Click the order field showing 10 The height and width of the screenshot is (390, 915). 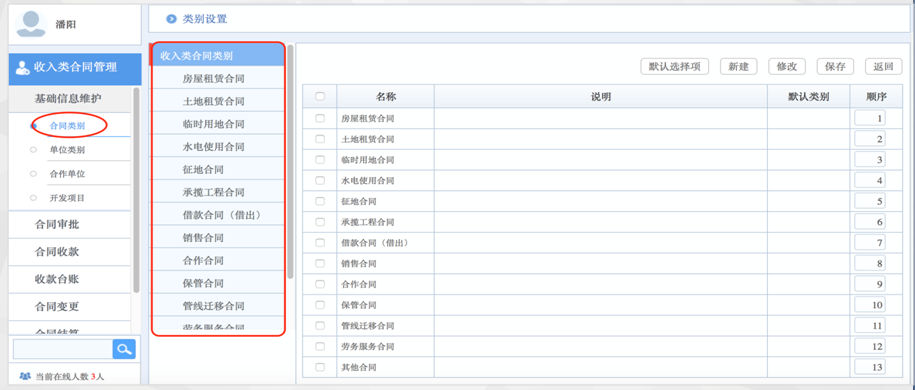point(869,305)
